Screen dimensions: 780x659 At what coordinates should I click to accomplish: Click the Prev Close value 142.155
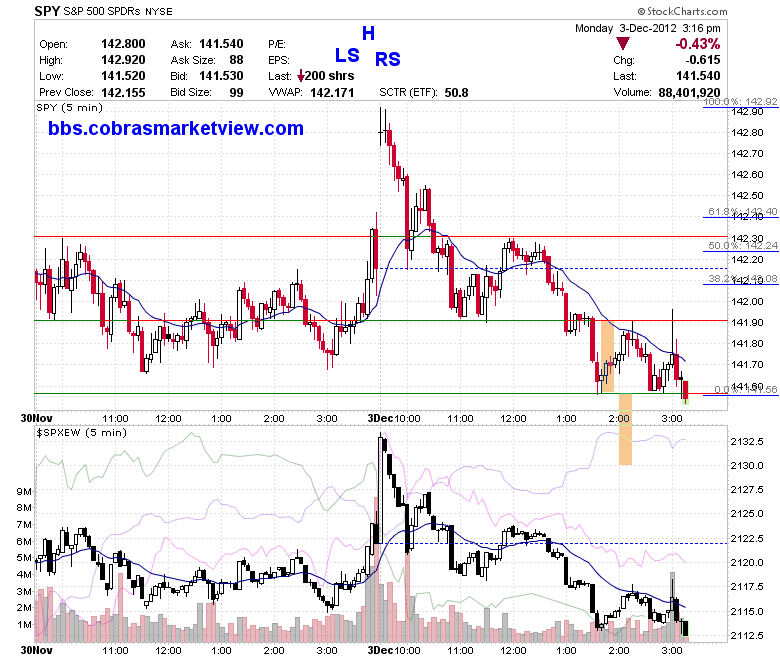[123, 93]
